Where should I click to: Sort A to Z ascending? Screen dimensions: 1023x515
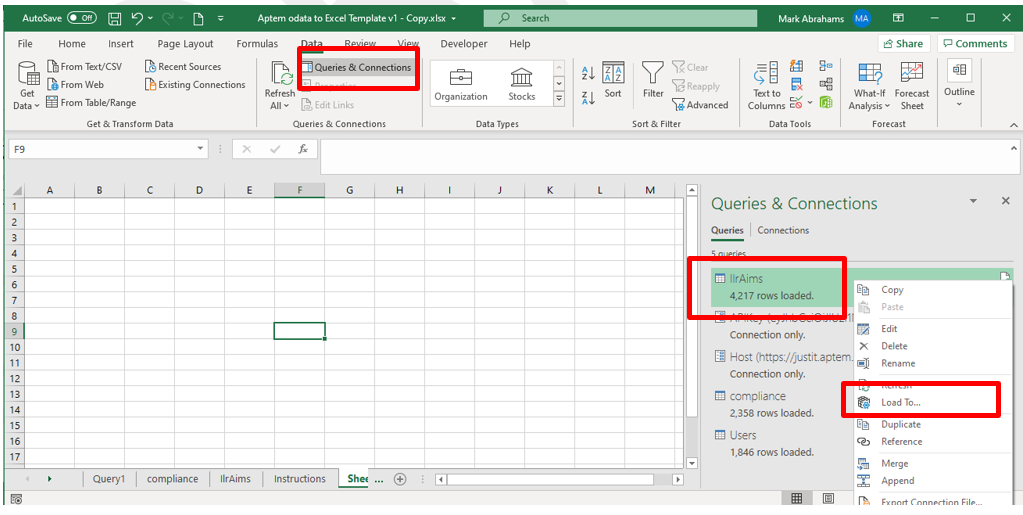point(588,73)
